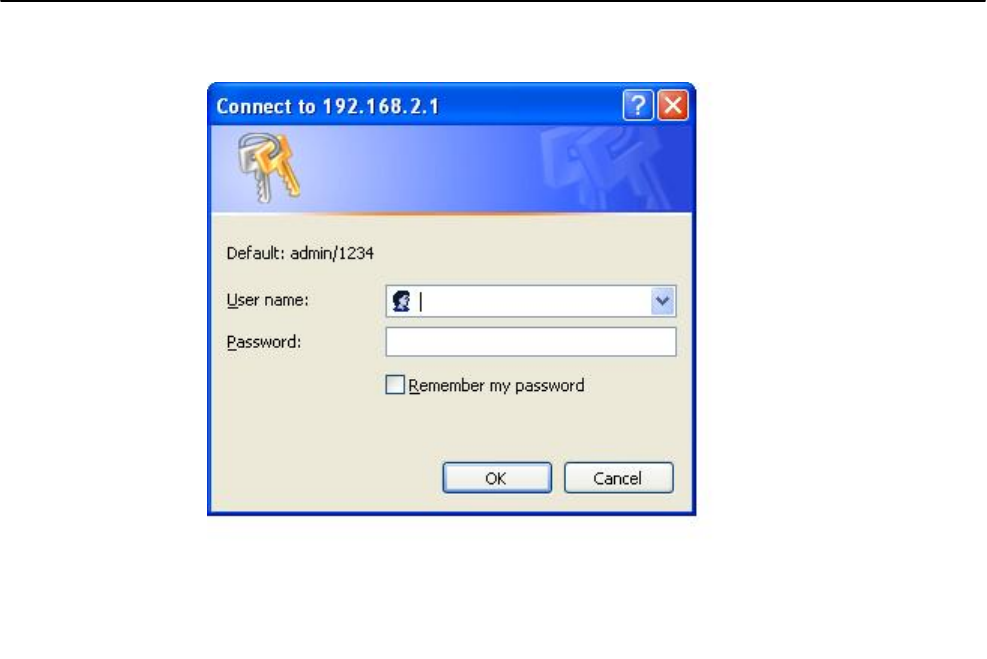The height and width of the screenshot is (659, 987).
Task: Enable the Remember my password checkbox
Action: pos(395,385)
